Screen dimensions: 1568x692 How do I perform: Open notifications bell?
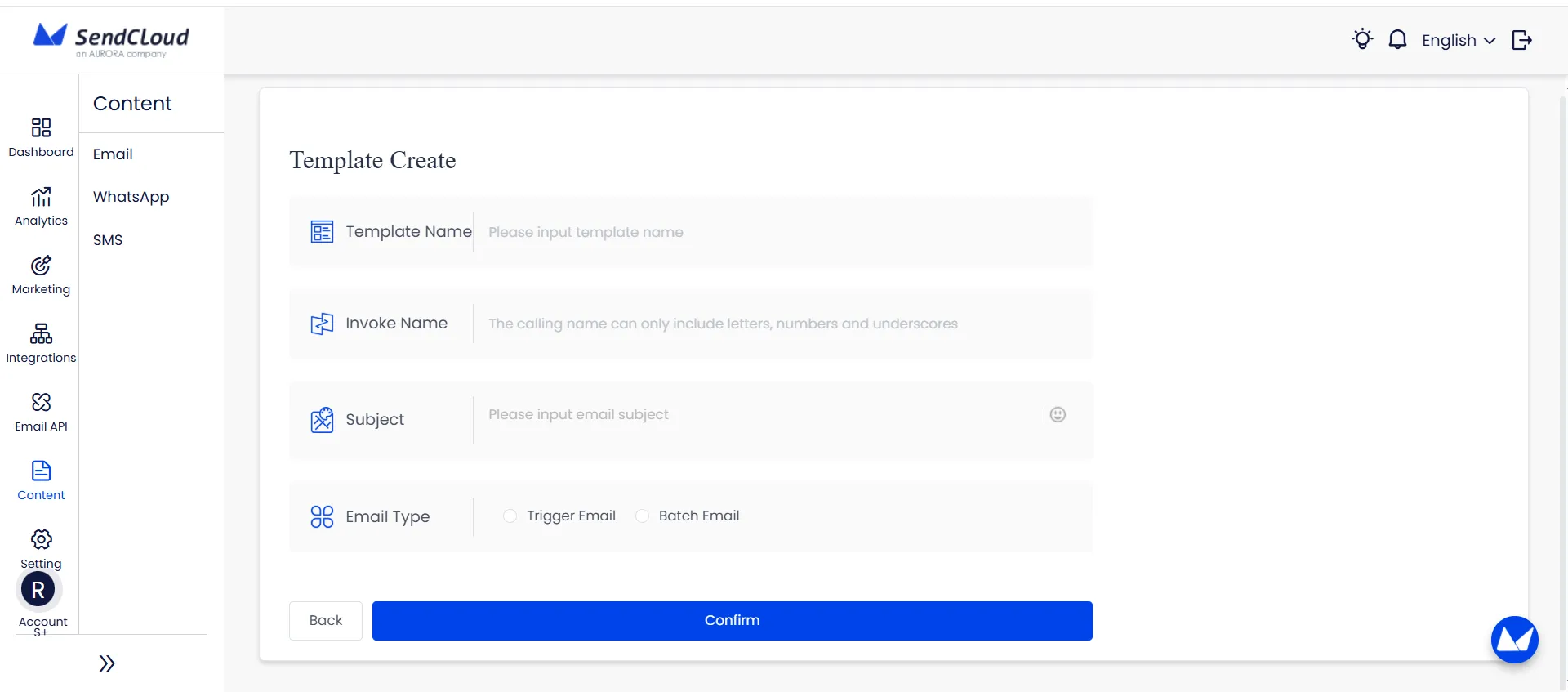(1397, 39)
